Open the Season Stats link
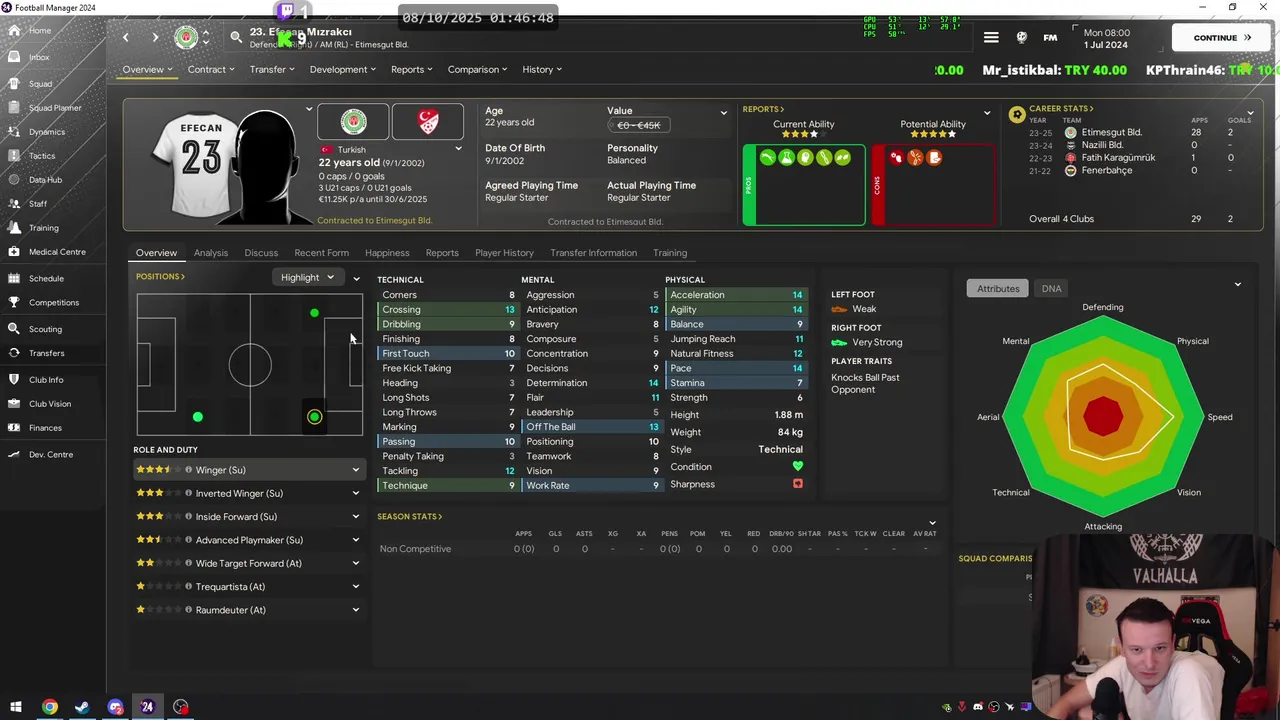 409,517
